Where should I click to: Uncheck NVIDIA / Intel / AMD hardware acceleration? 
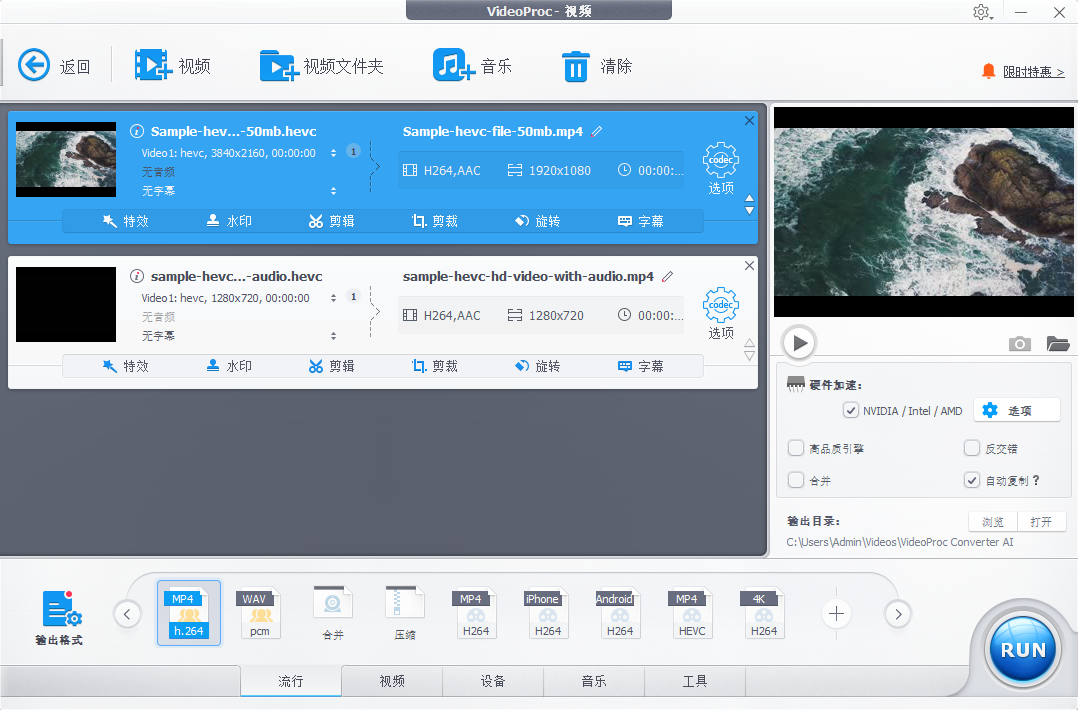point(851,410)
